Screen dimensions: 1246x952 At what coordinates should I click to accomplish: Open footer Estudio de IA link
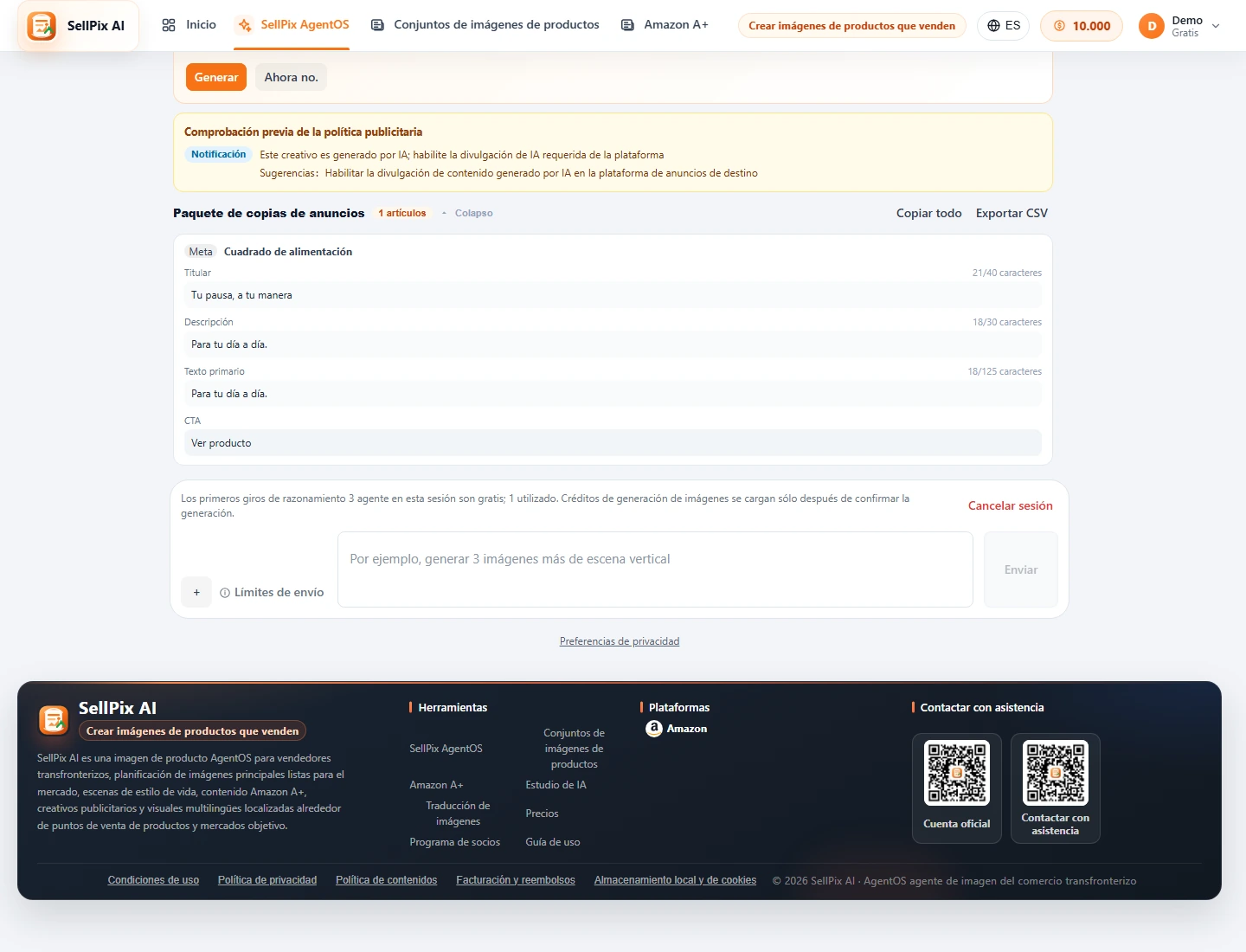(x=556, y=785)
